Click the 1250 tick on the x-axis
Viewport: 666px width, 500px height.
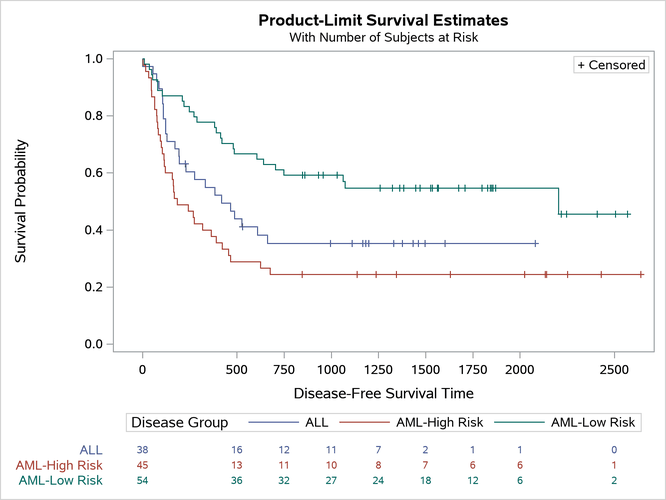coord(379,367)
